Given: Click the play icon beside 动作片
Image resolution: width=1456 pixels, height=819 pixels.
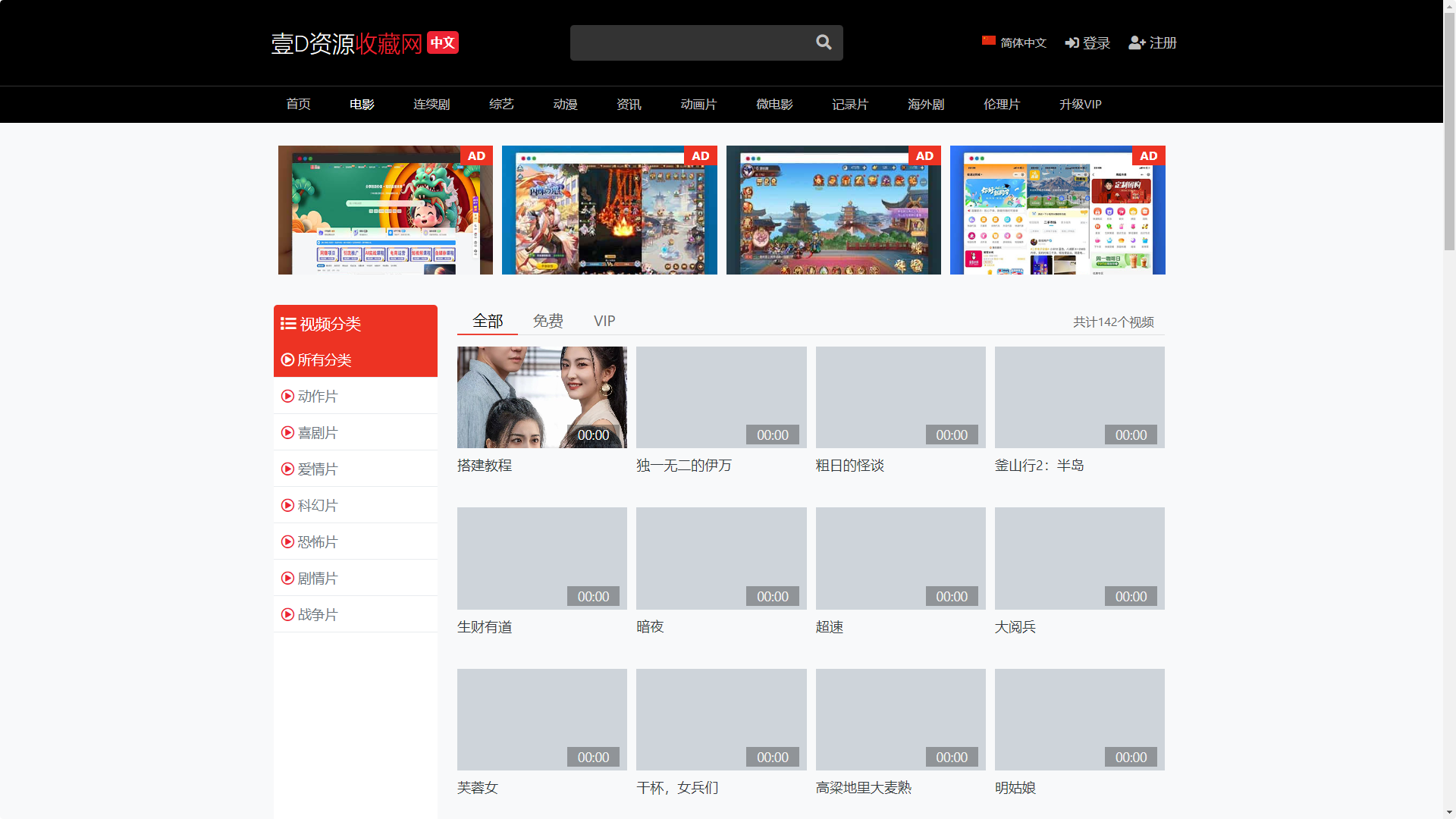Looking at the screenshot, I should click(287, 396).
